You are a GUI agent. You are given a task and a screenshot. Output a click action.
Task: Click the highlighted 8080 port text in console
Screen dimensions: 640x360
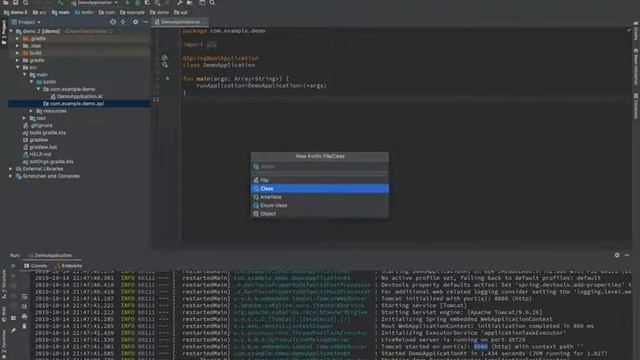pos(480,347)
